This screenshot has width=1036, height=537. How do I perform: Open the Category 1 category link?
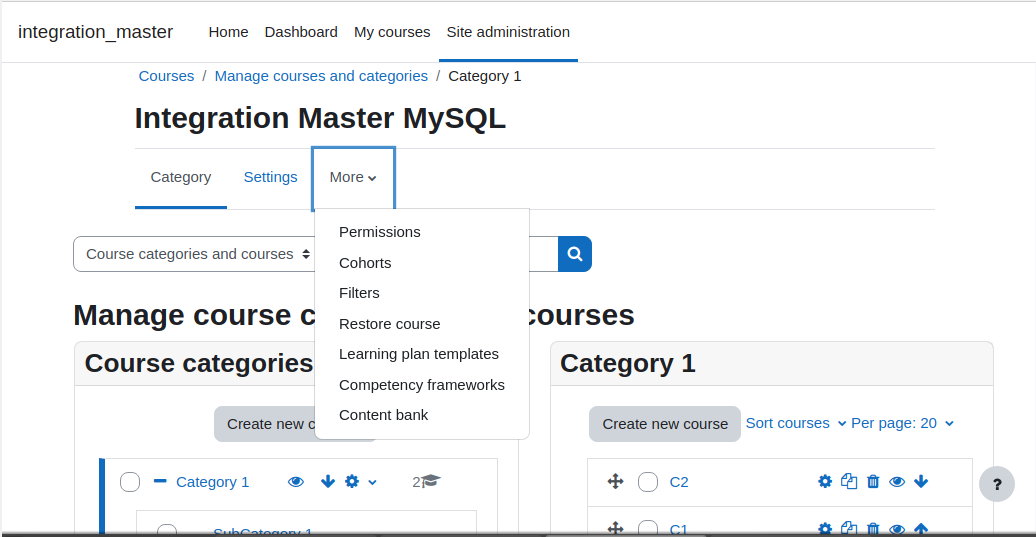(213, 482)
